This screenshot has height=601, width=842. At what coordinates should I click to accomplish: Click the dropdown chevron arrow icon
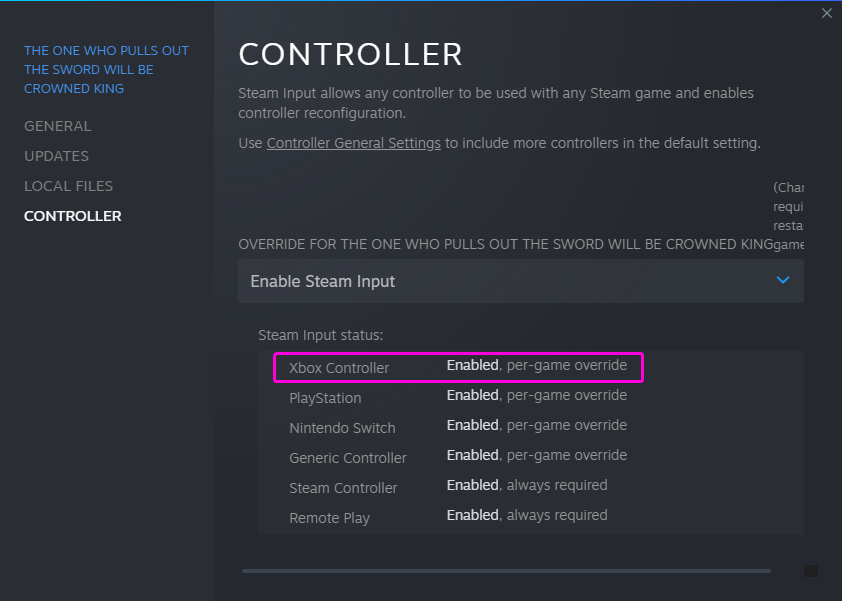783,281
